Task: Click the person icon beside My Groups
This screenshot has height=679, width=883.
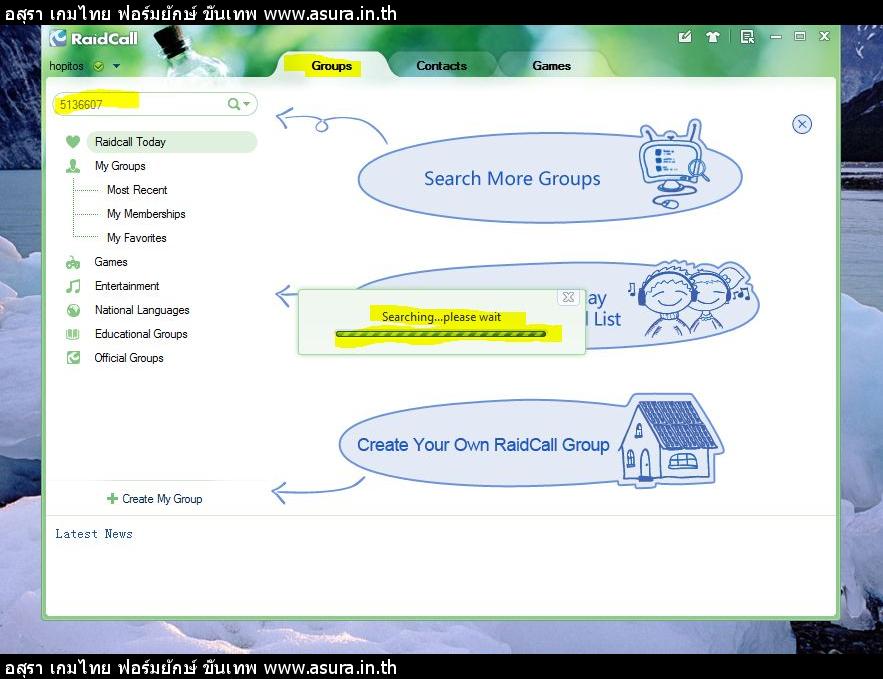Action: click(x=73, y=166)
